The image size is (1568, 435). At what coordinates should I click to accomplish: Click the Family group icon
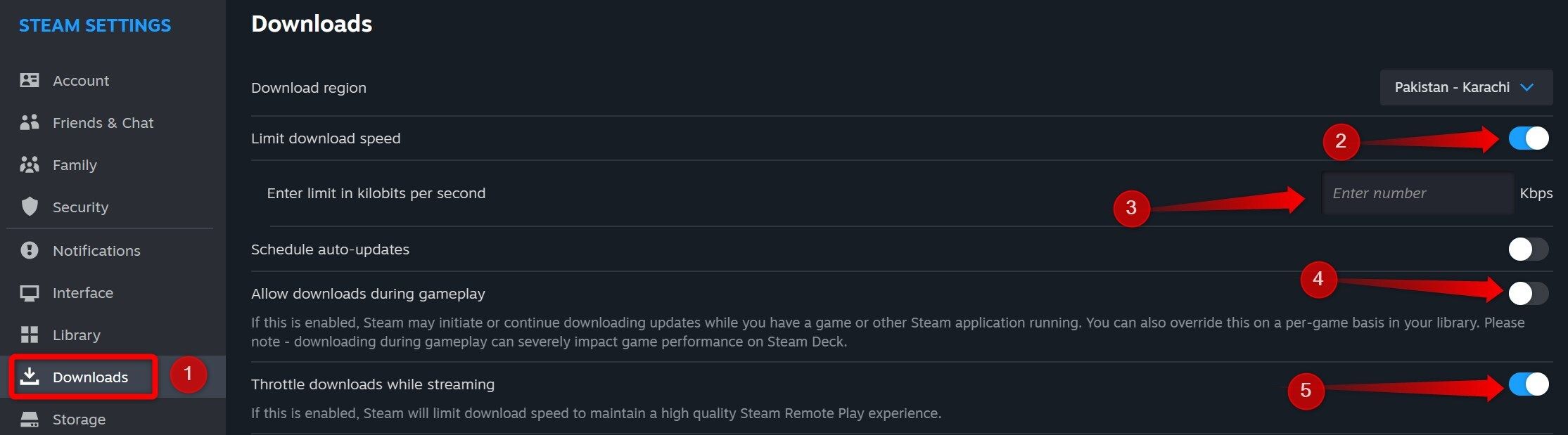click(x=30, y=164)
